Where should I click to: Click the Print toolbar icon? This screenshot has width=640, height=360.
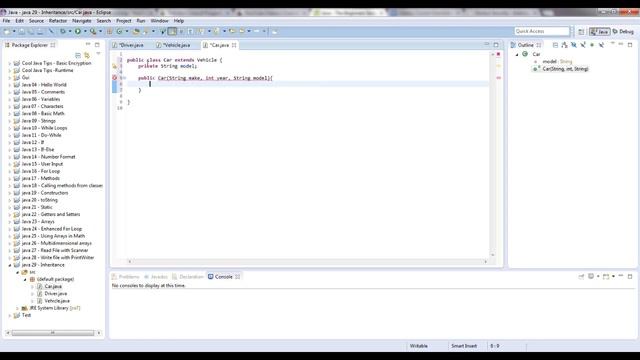pos(40,31)
